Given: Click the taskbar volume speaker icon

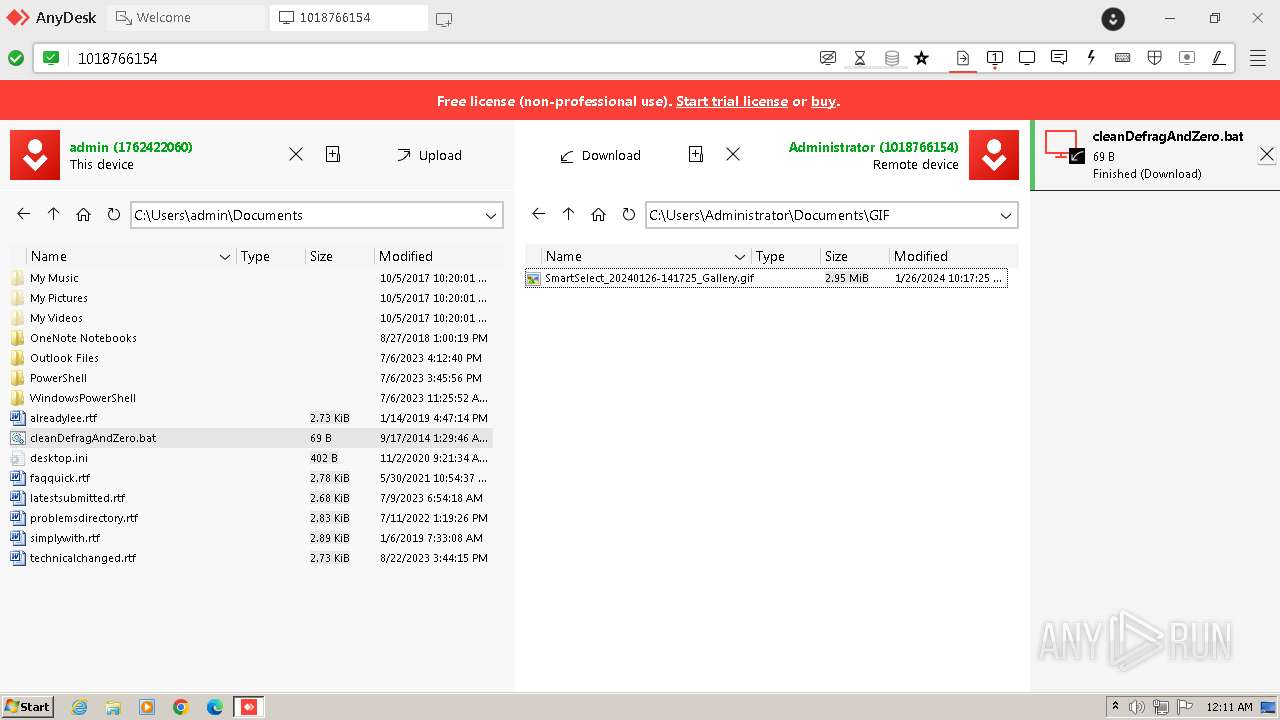Looking at the screenshot, I should (x=1137, y=707).
